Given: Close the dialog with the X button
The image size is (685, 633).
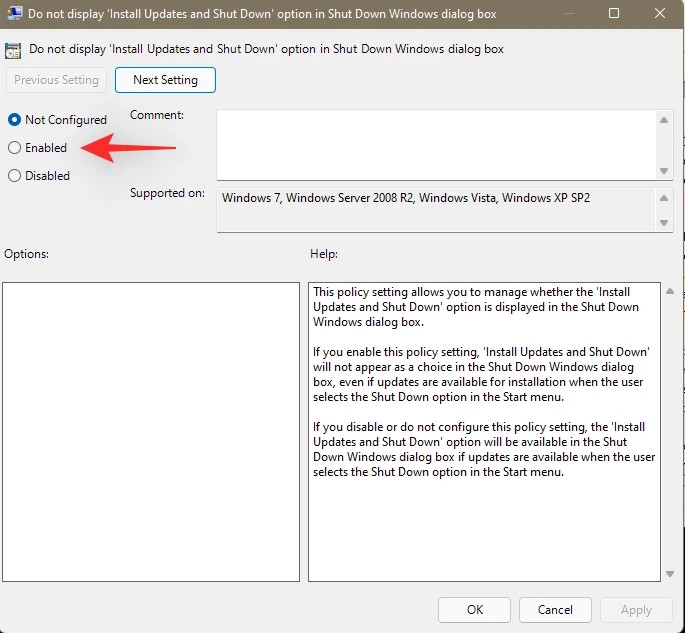Looking at the screenshot, I should (x=660, y=14).
